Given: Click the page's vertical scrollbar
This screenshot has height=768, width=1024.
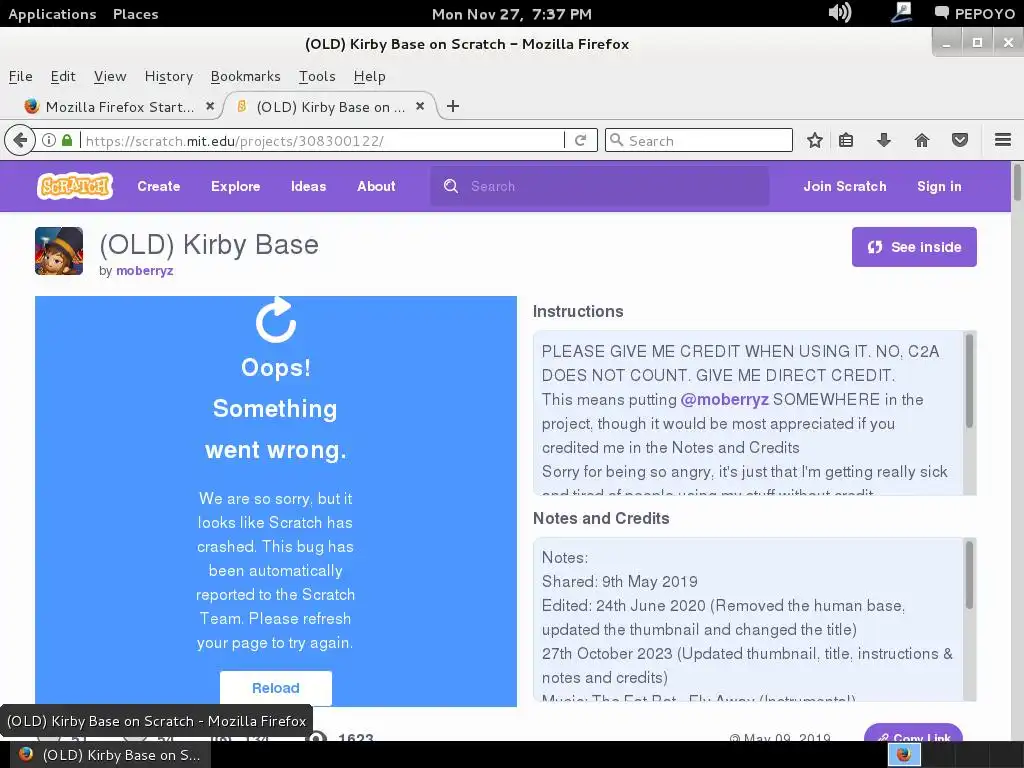Looking at the screenshot, I should point(1017,183).
